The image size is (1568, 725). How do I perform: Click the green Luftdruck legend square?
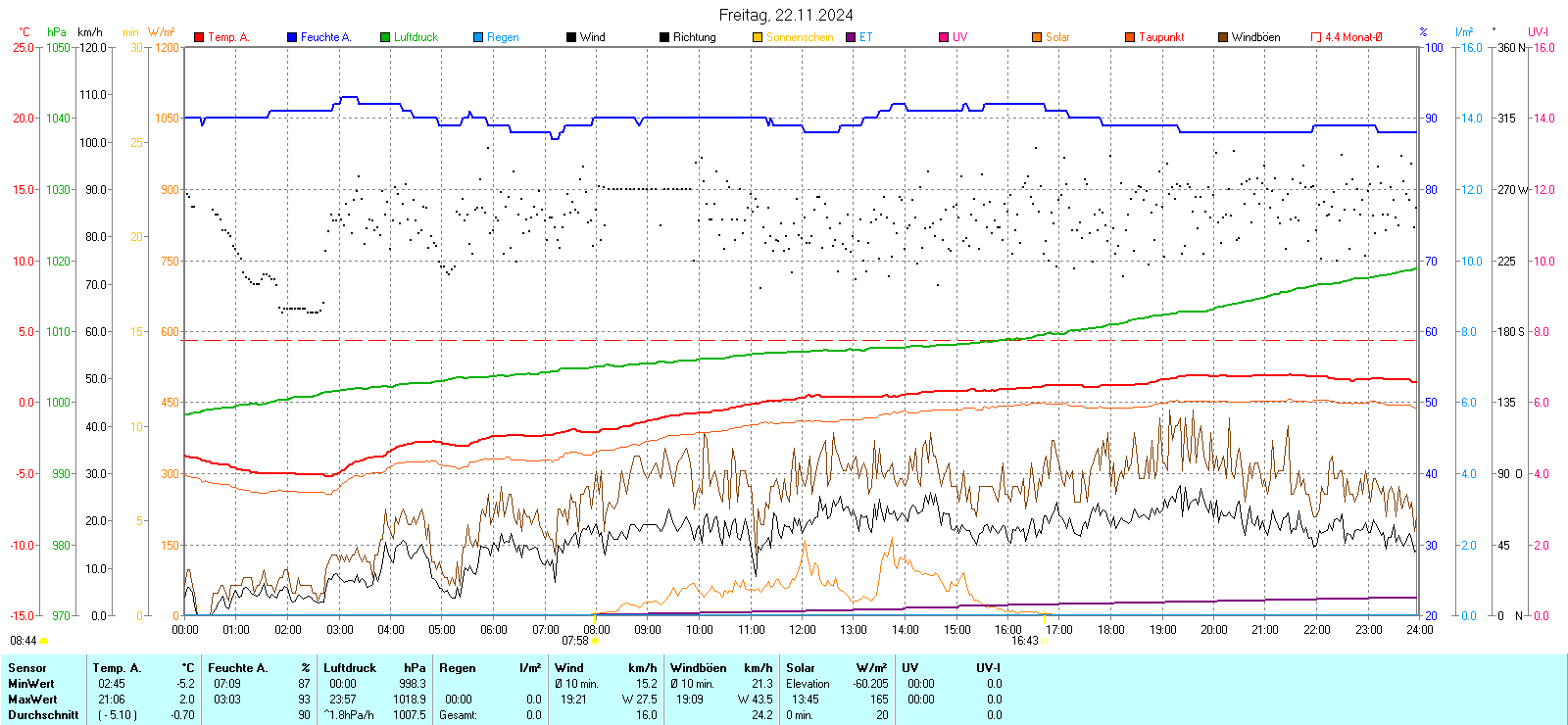(385, 37)
